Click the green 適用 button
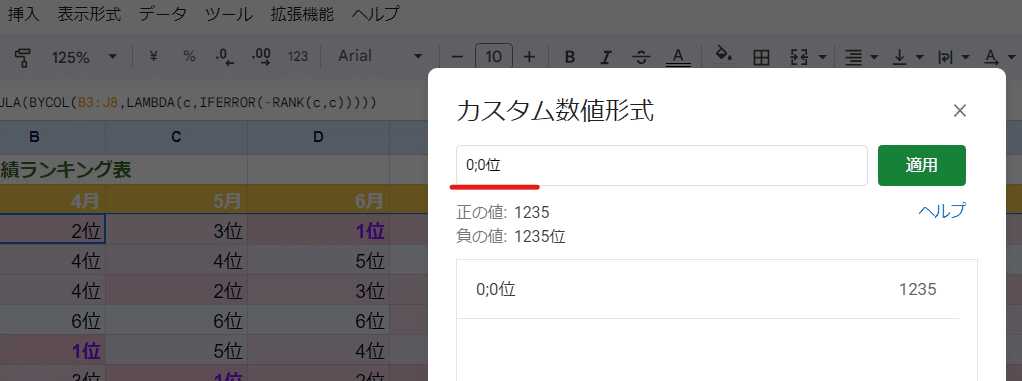Viewport: 1022px width, 381px height. [922, 165]
